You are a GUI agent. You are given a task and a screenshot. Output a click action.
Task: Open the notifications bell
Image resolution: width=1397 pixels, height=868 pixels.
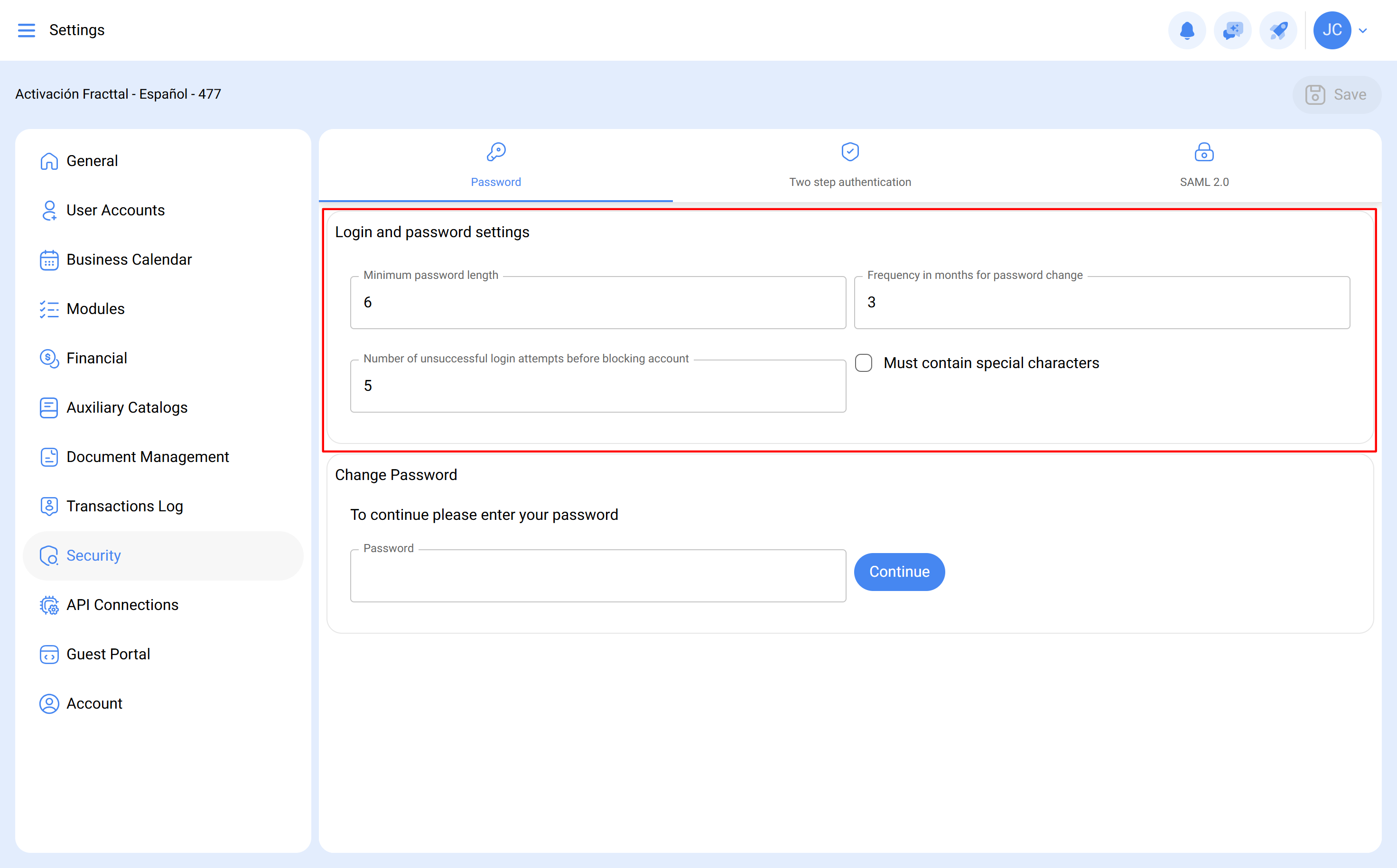coord(1187,30)
